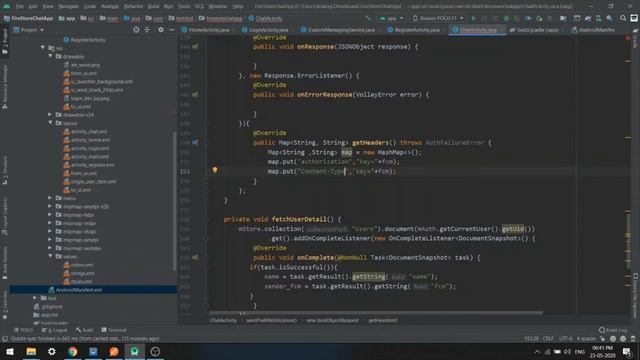Click override gutter icon beside onErrorResponse
The image size is (640, 360).
pyautogui.click(x=195, y=94)
